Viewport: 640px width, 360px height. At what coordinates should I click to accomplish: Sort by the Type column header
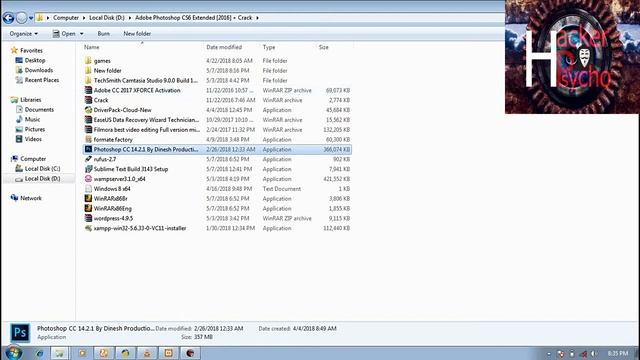(269, 47)
